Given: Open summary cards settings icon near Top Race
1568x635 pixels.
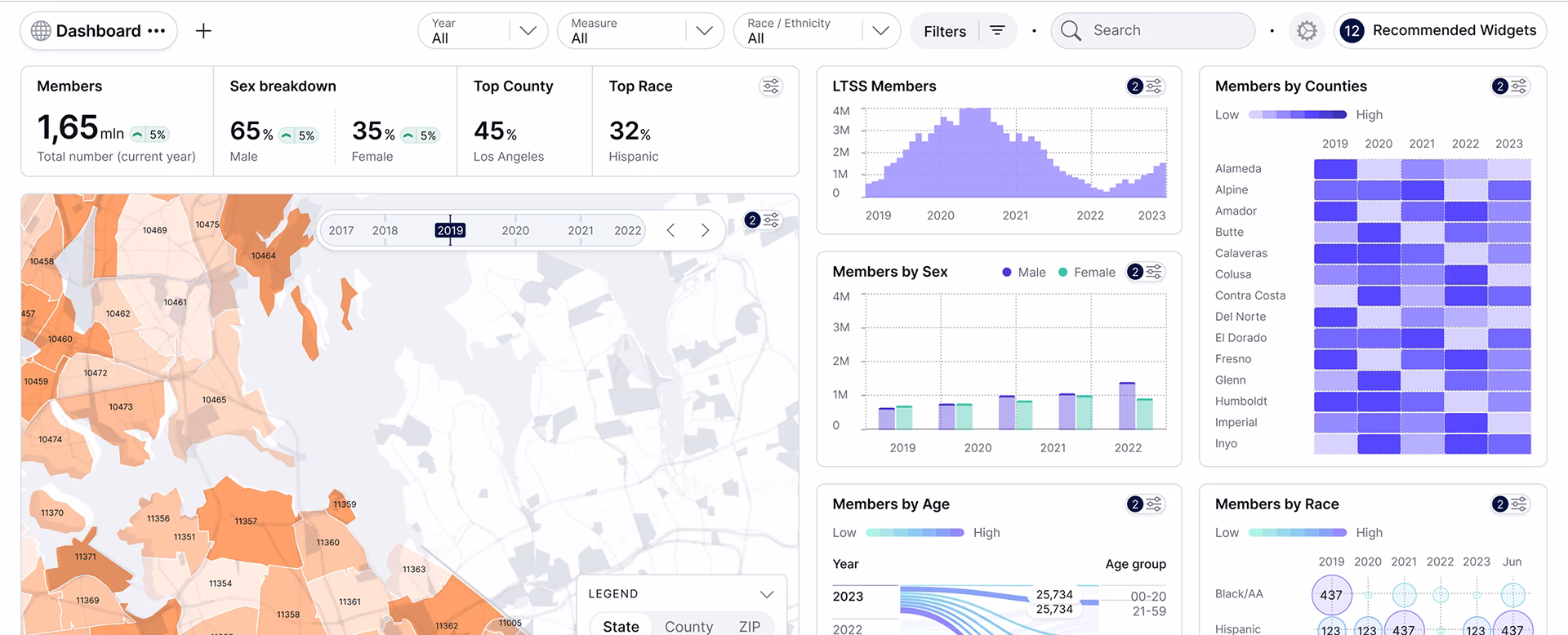Looking at the screenshot, I should click(x=770, y=87).
